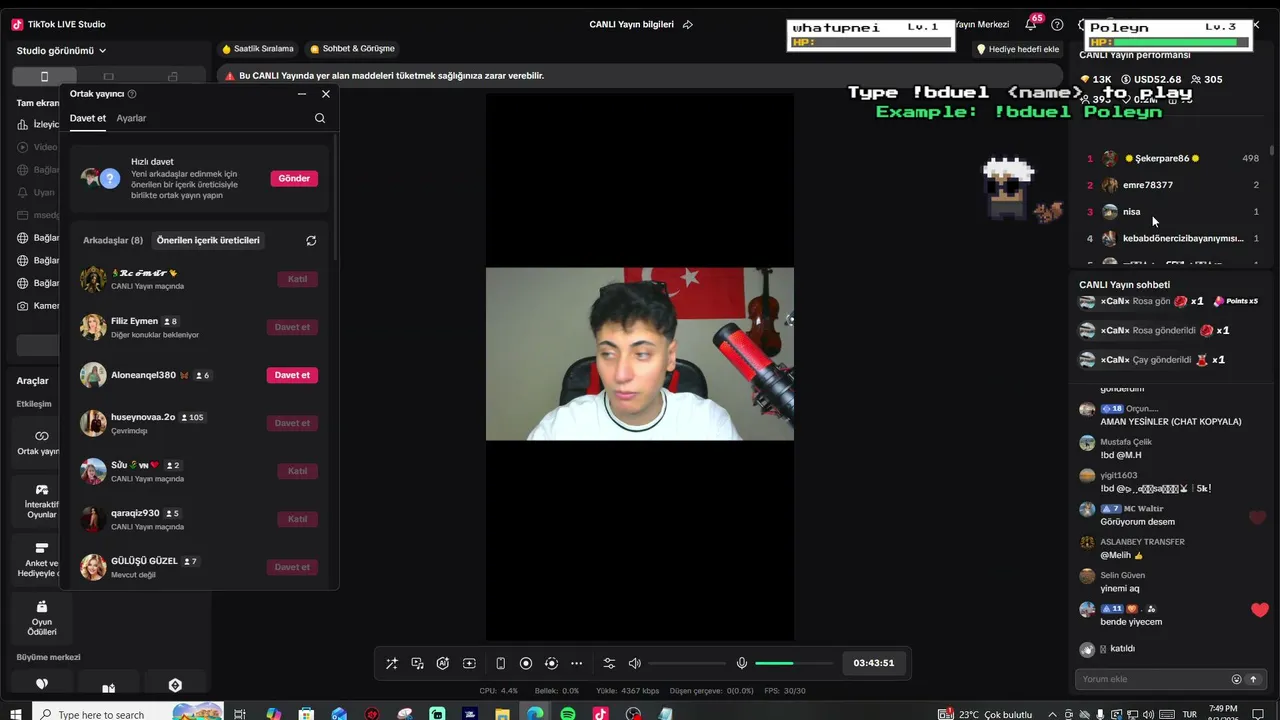Open the media and music icon
Viewport: 1280px width, 720px height.
pos(417,663)
